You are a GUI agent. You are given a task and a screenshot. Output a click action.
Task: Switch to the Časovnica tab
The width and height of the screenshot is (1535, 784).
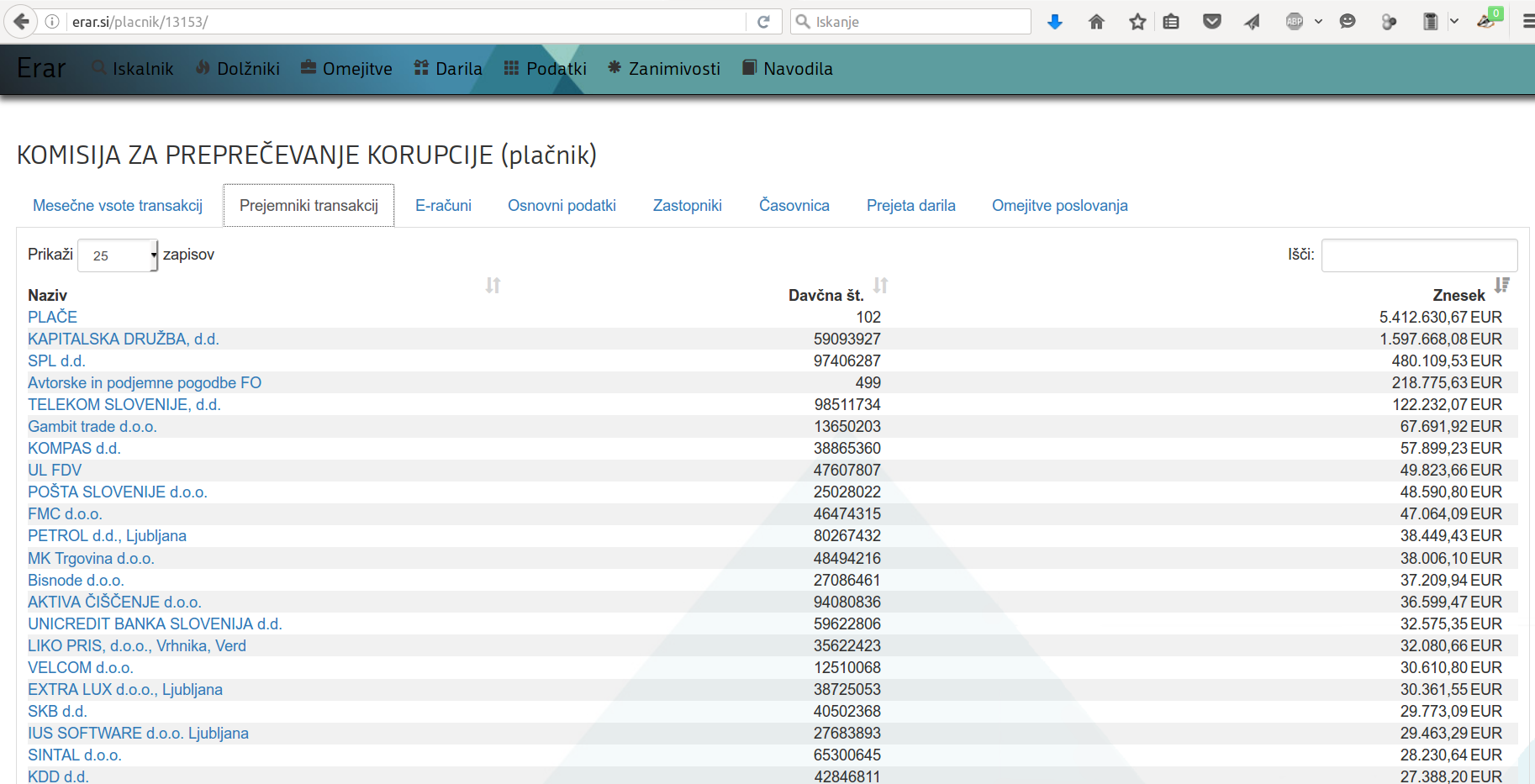click(794, 206)
